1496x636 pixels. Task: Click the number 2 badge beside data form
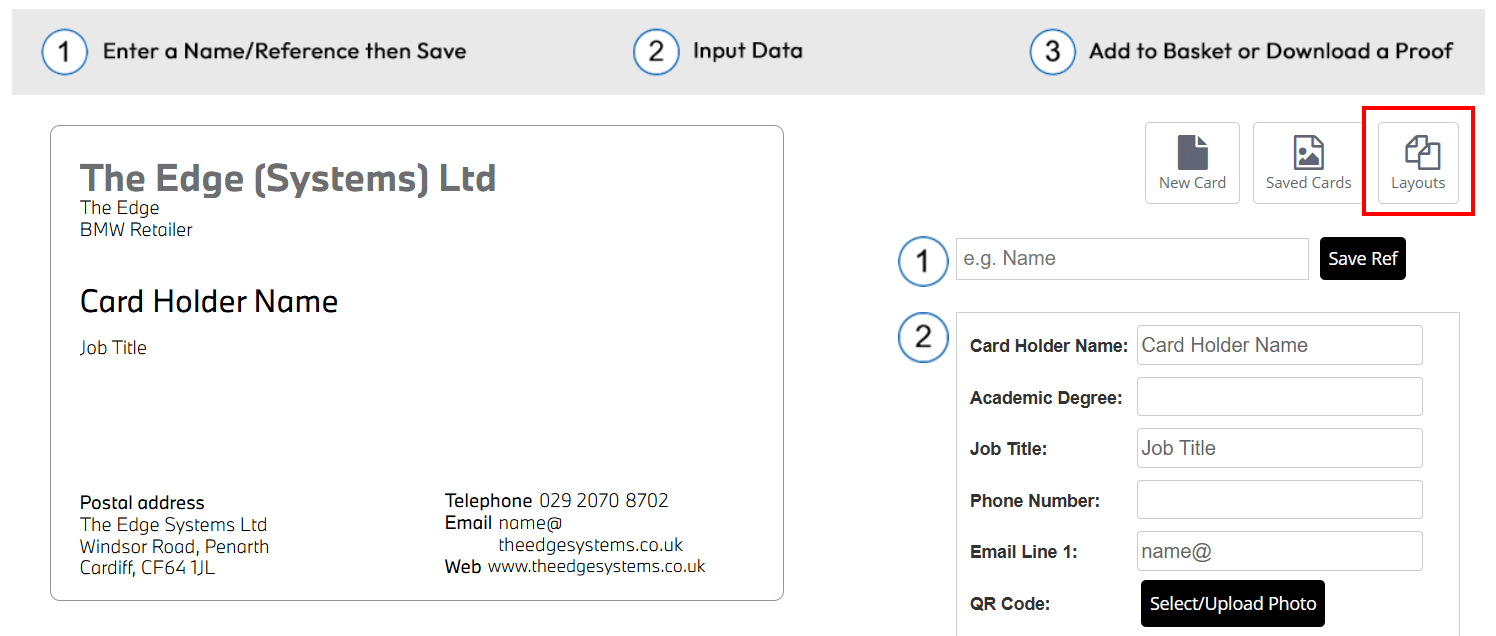923,338
